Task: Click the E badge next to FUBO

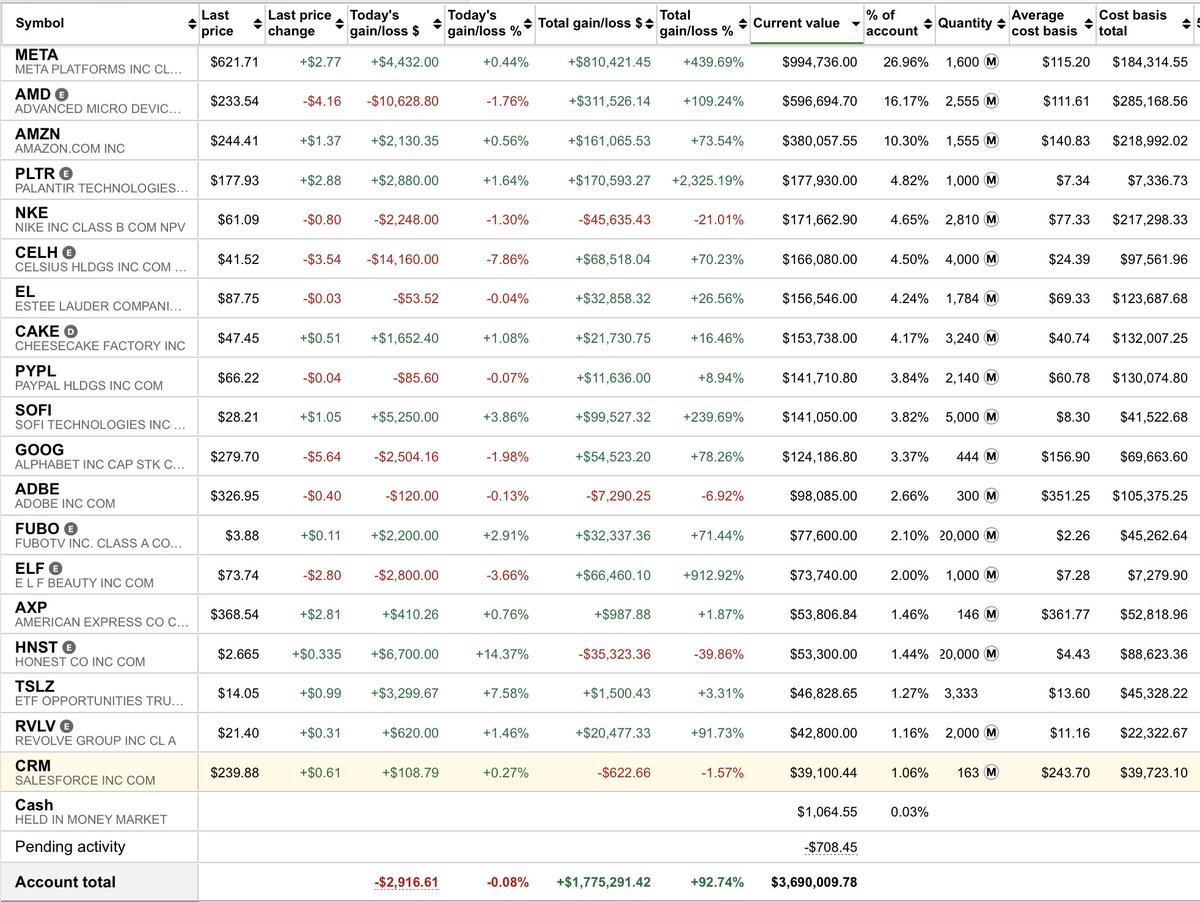Action: click(71, 528)
